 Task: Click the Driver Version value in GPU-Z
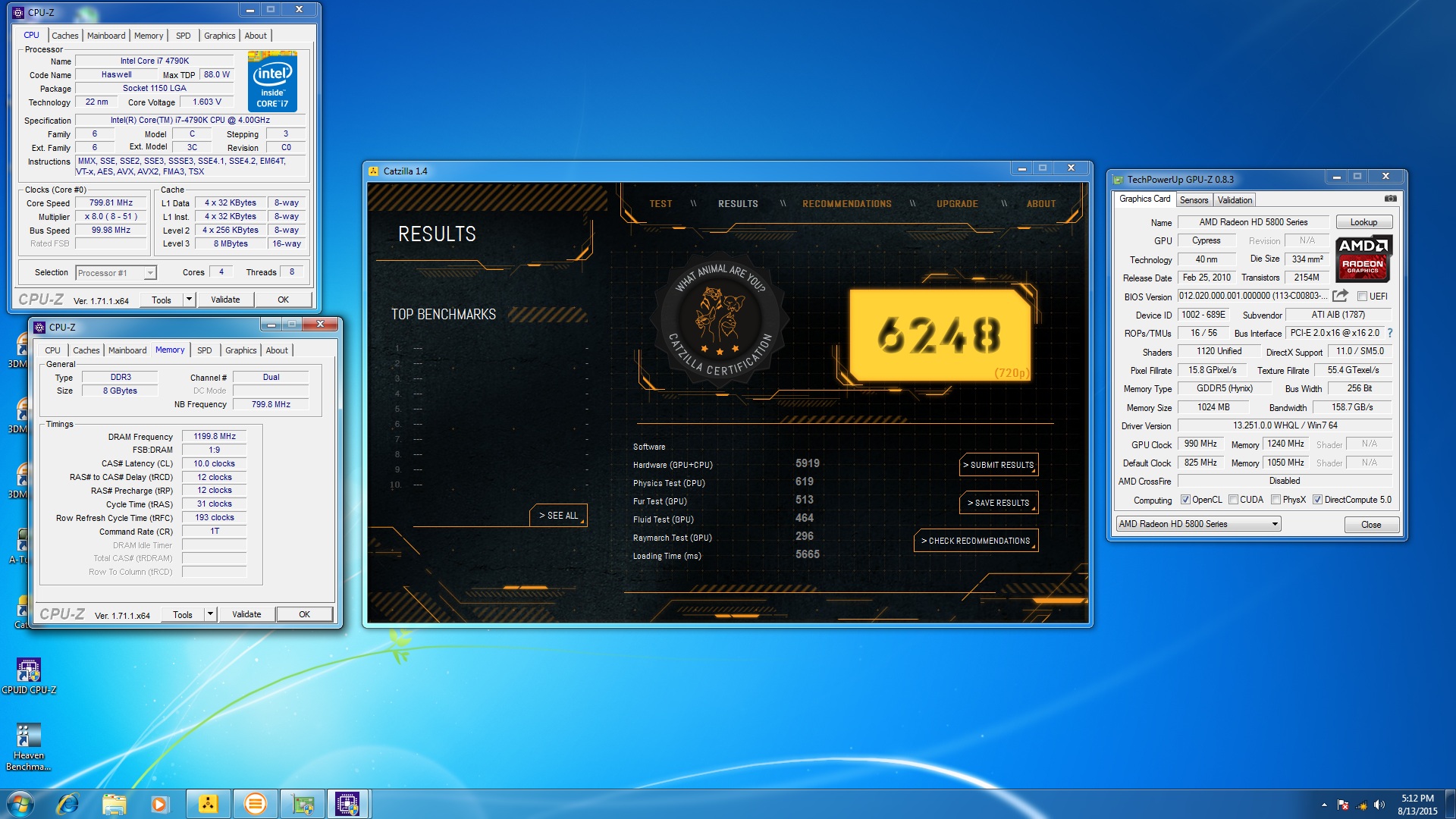(x=1285, y=425)
